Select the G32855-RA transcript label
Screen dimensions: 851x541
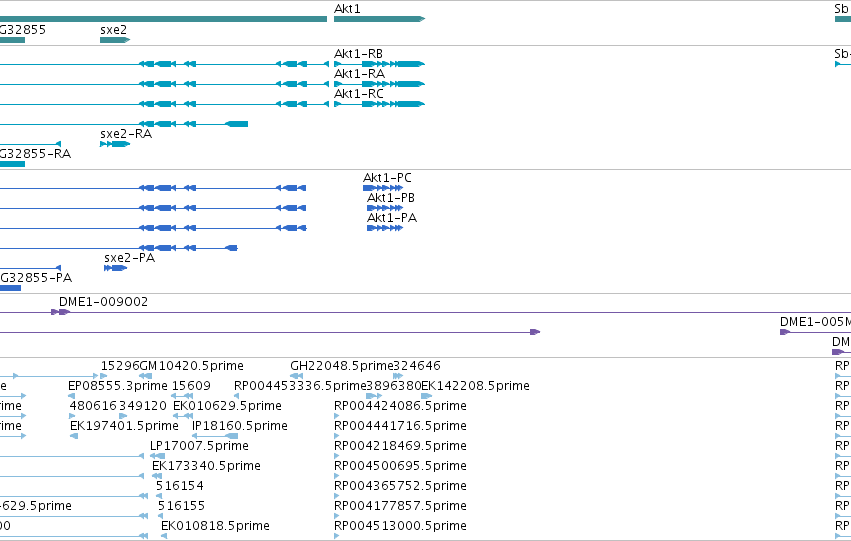(x=35, y=154)
